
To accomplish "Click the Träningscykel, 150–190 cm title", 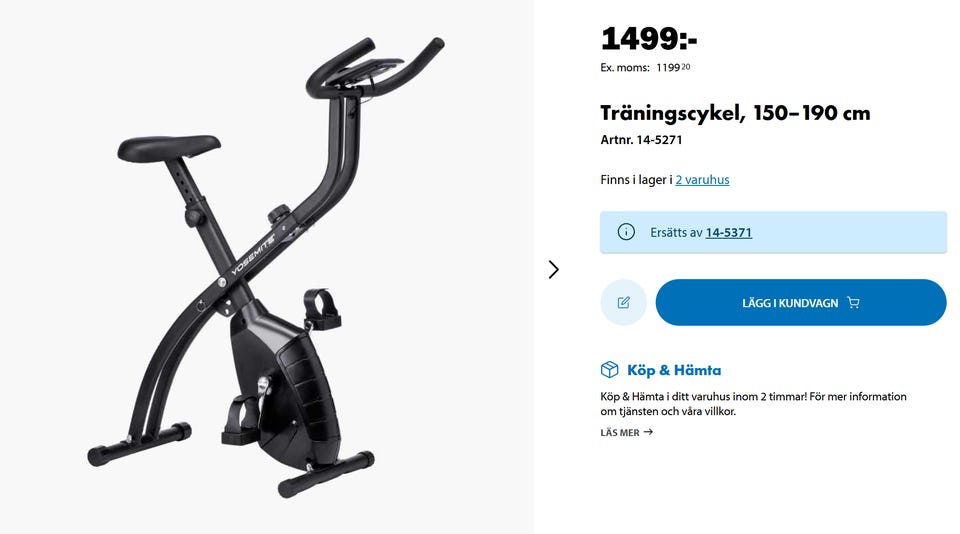I will pyautogui.click(x=735, y=113).
